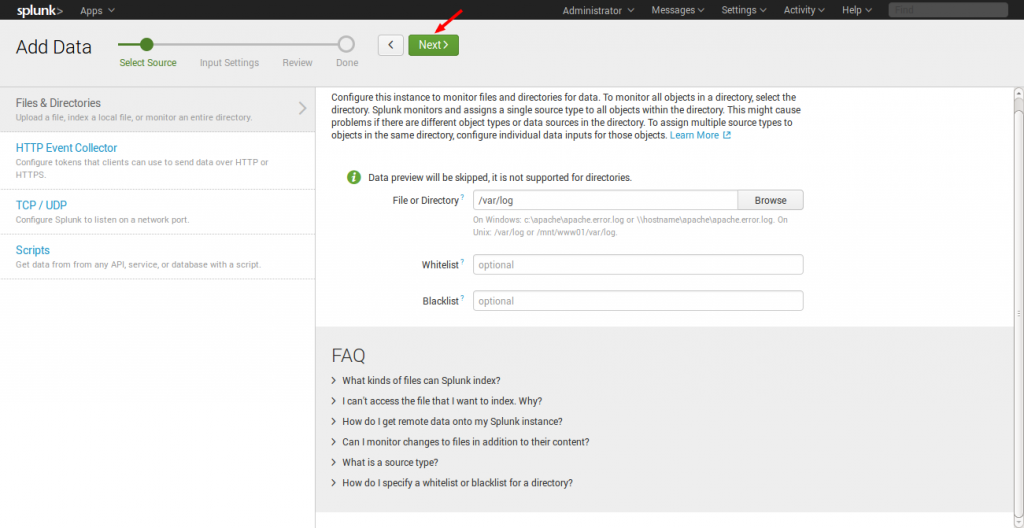Expand 'How do I get remote data' FAQ

452,421
